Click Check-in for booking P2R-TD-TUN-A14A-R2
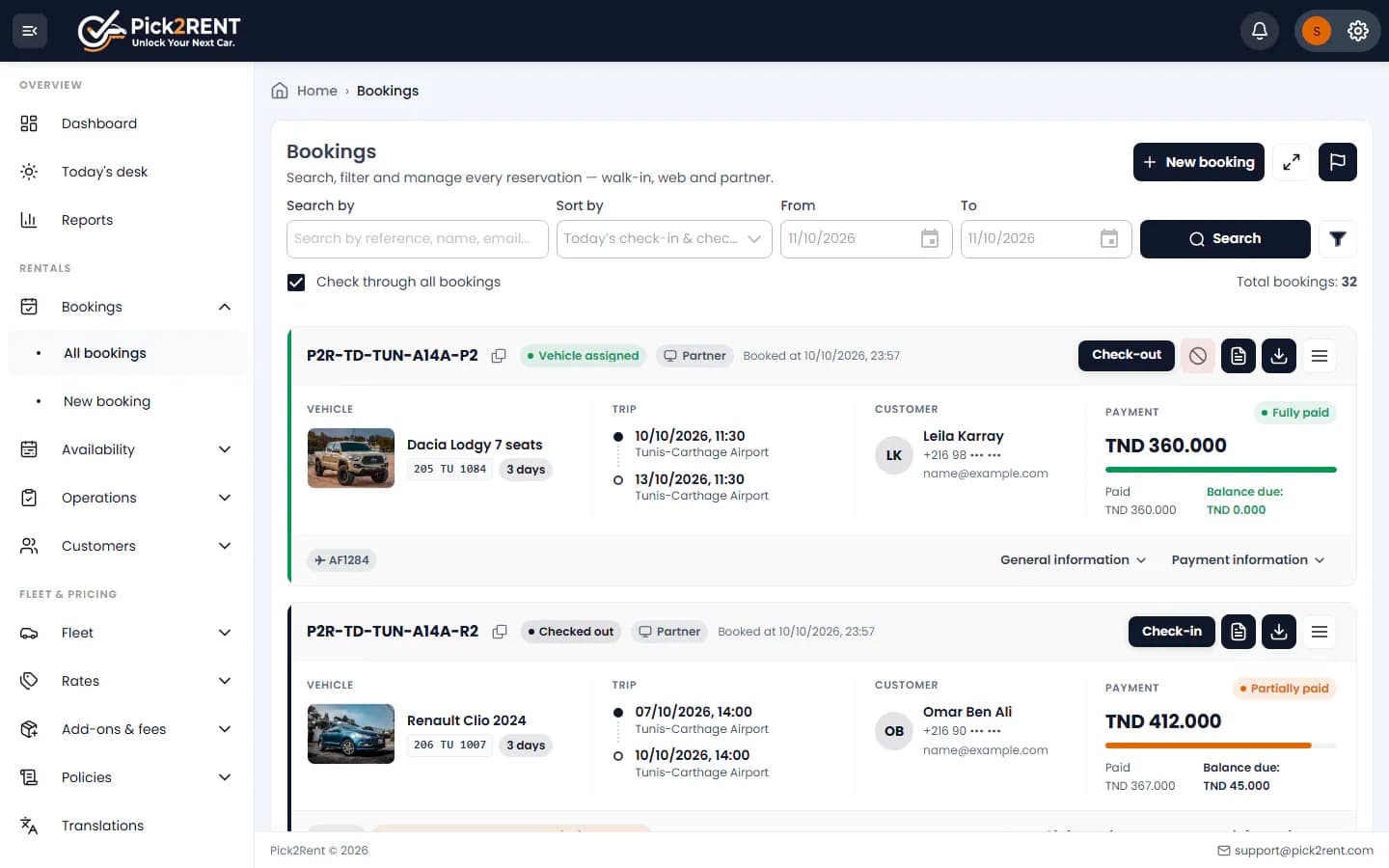 tap(1172, 632)
